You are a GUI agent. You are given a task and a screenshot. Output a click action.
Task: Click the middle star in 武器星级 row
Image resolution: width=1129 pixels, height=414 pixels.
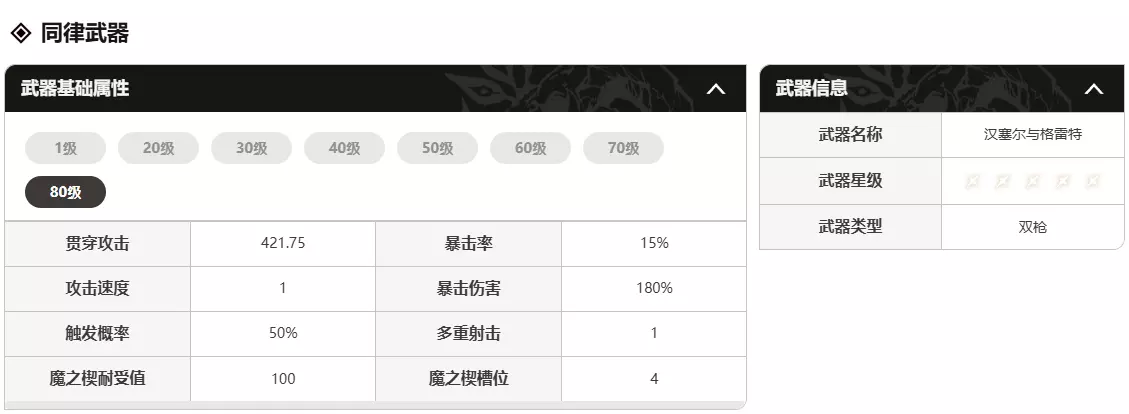pos(1033,181)
